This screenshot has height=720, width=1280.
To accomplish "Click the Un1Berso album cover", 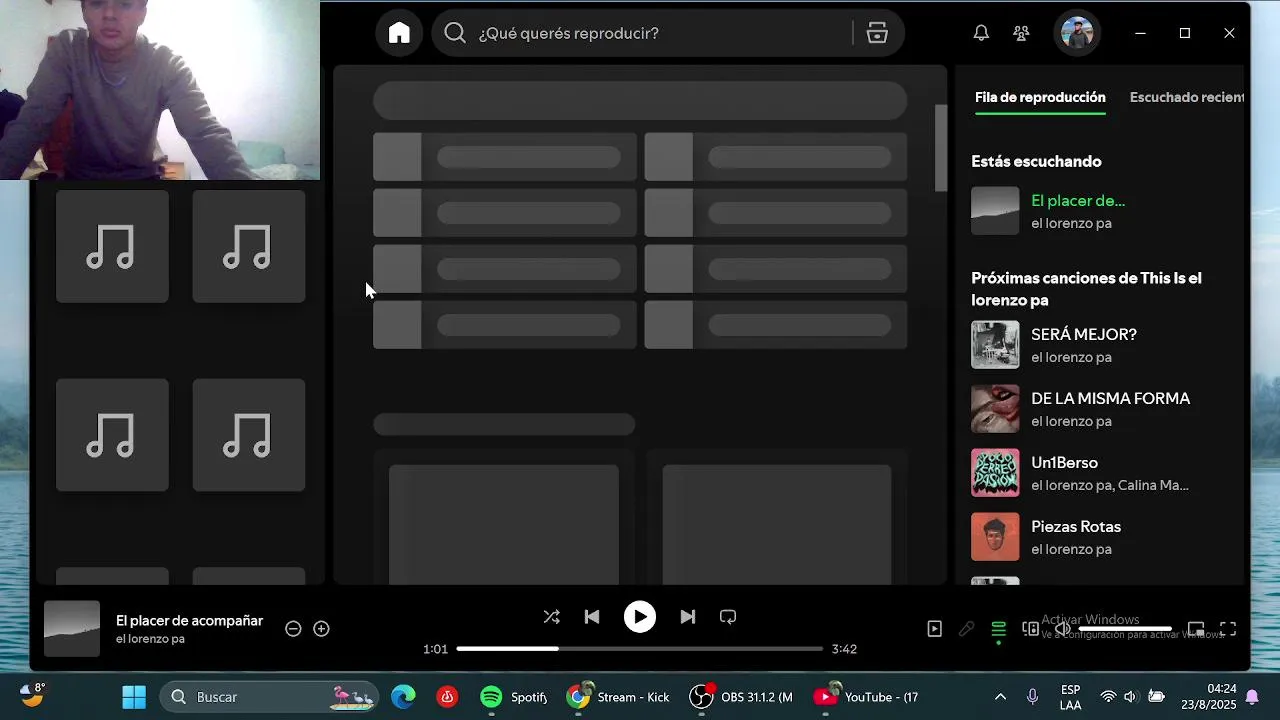I will point(995,473).
